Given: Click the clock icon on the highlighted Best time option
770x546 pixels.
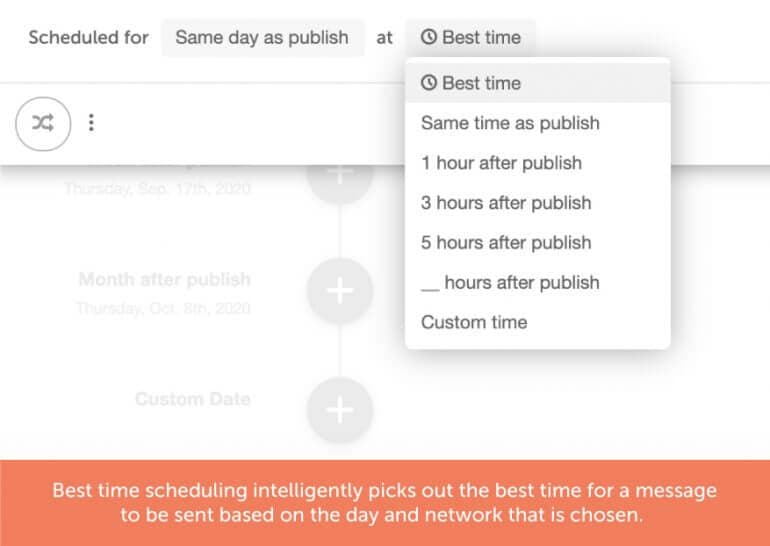Looking at the screenshot, I should 429,82.
